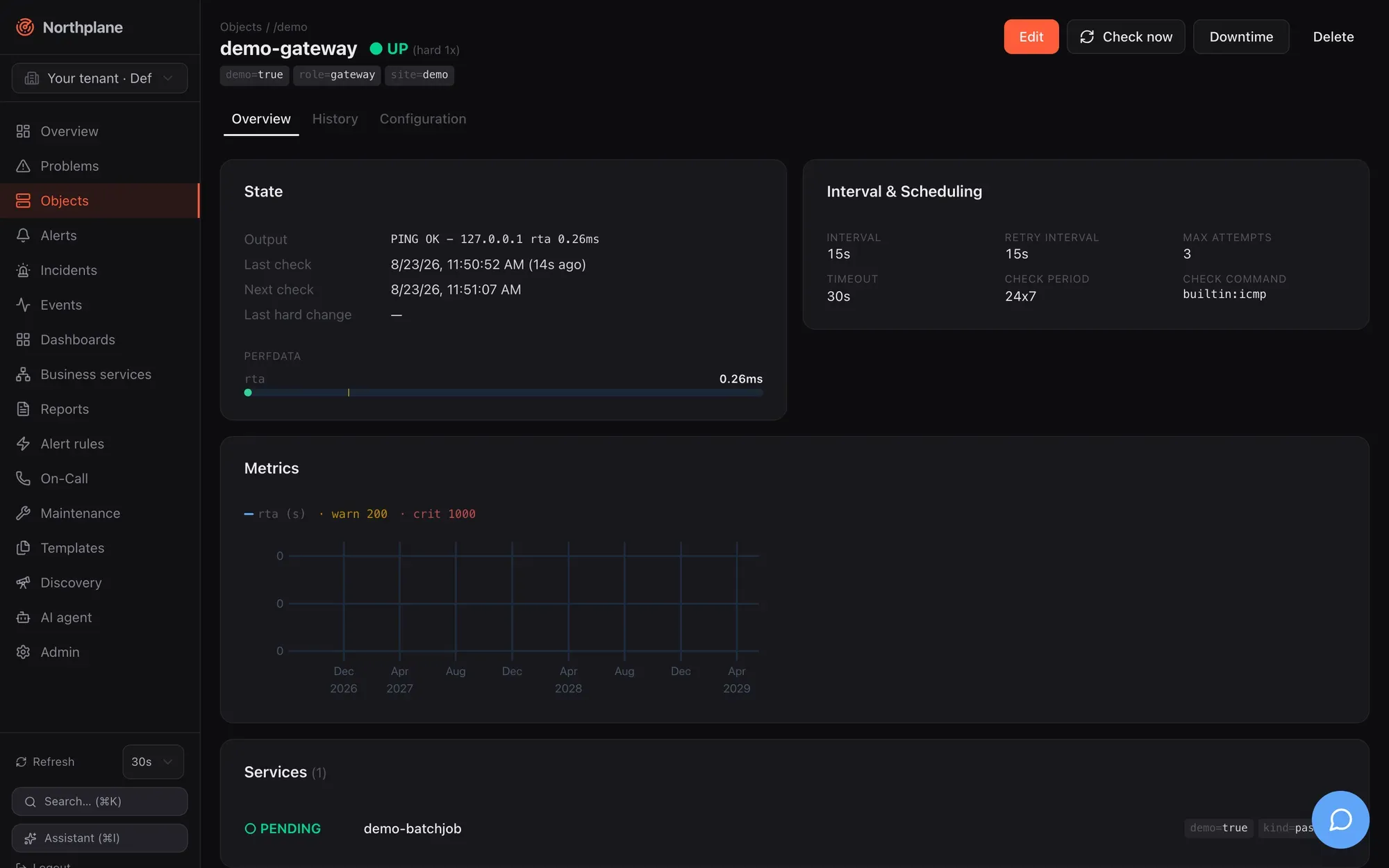Click the Check now button
1389x868 pixels.
pos(1126,37)
